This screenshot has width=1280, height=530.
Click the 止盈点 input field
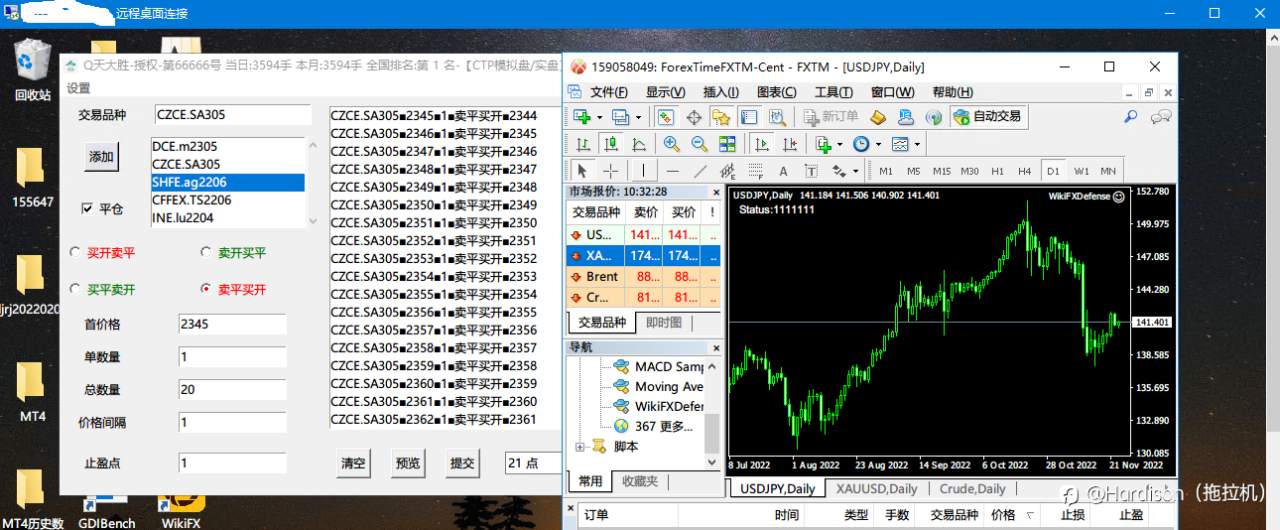pyautogui.click(x=232, y=463)
